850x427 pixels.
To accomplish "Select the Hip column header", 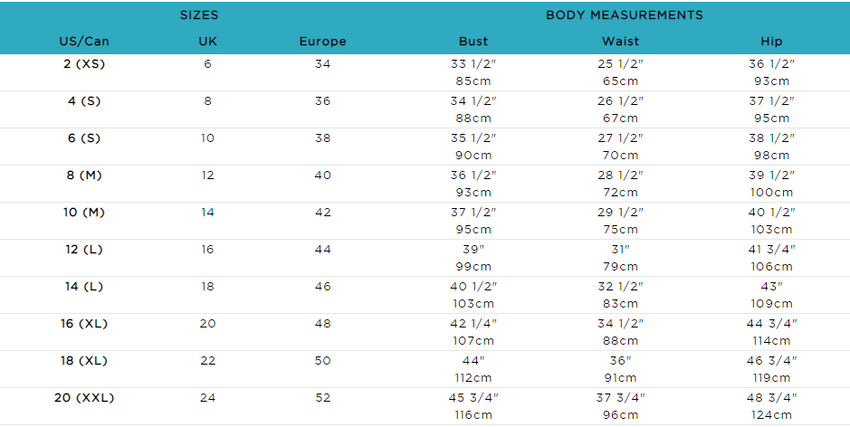I will click(771, 42).
